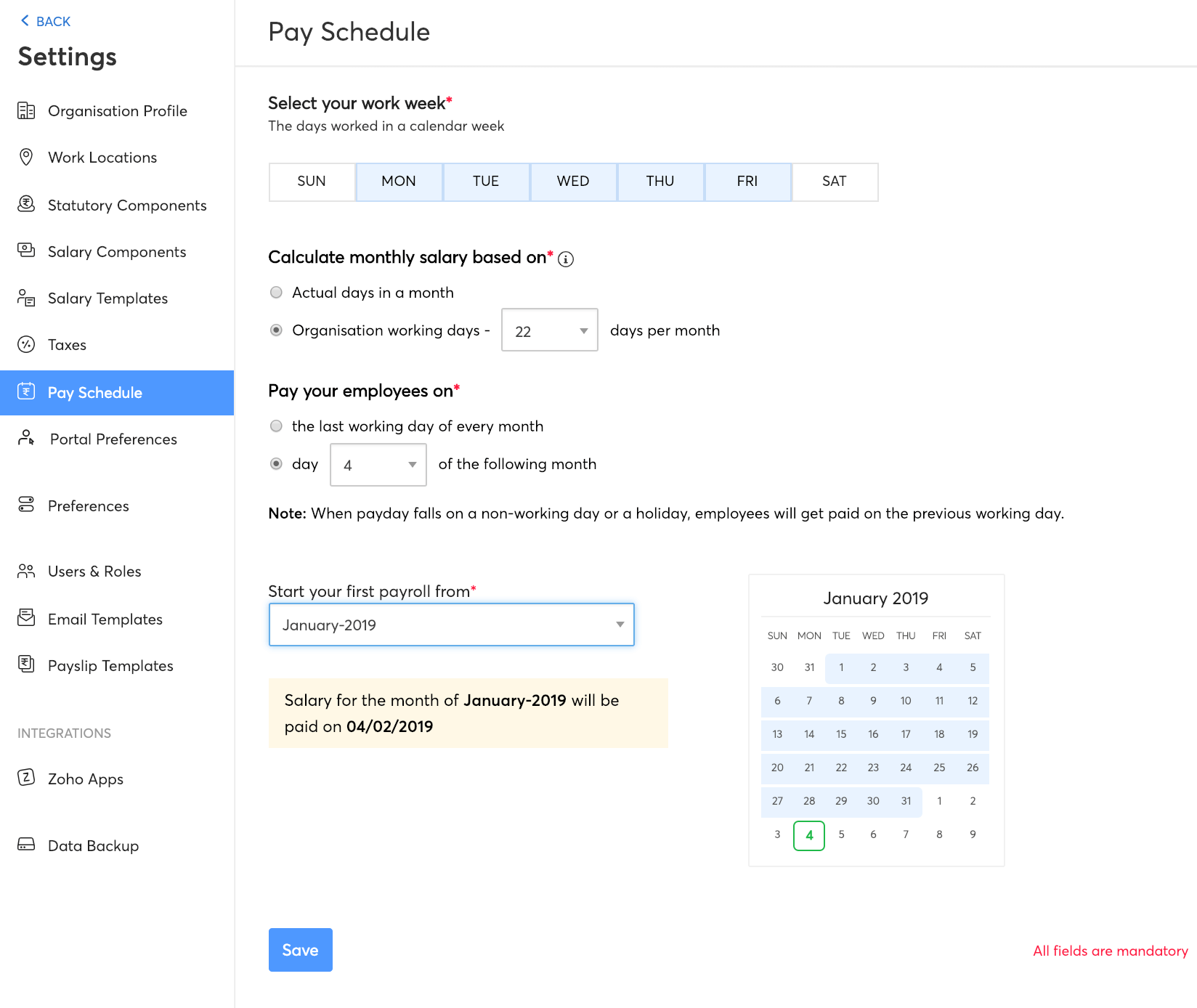Toggle SAT as a working day

point(834,182)
